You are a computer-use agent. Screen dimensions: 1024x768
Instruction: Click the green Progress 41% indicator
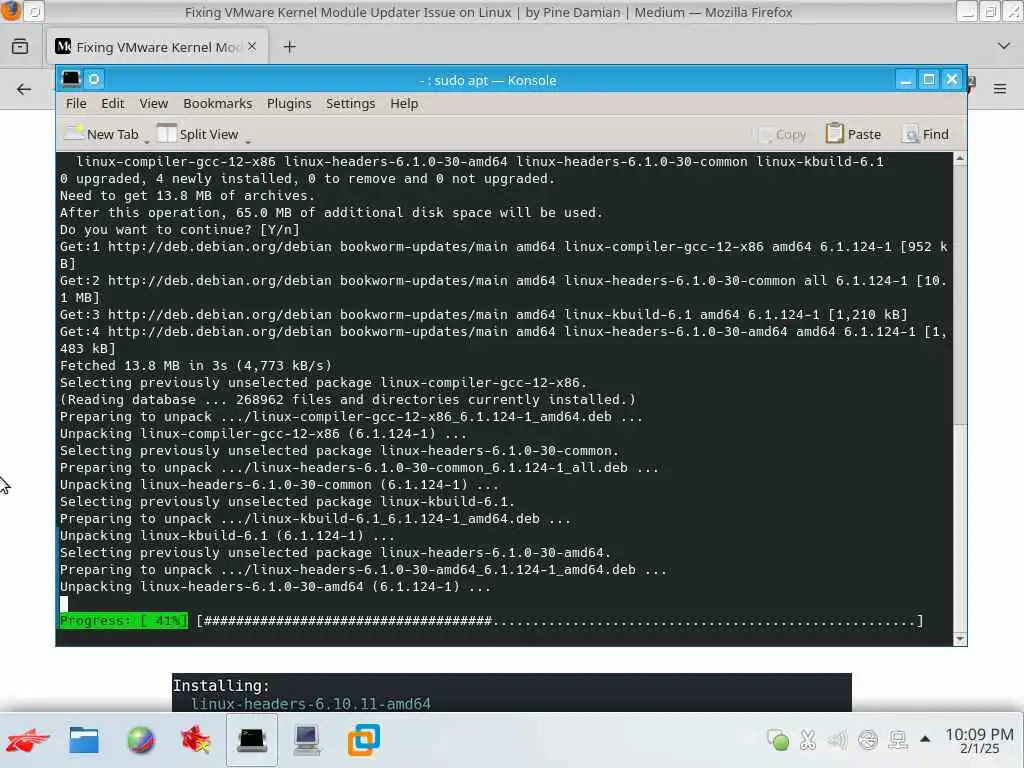click(123, 620)
